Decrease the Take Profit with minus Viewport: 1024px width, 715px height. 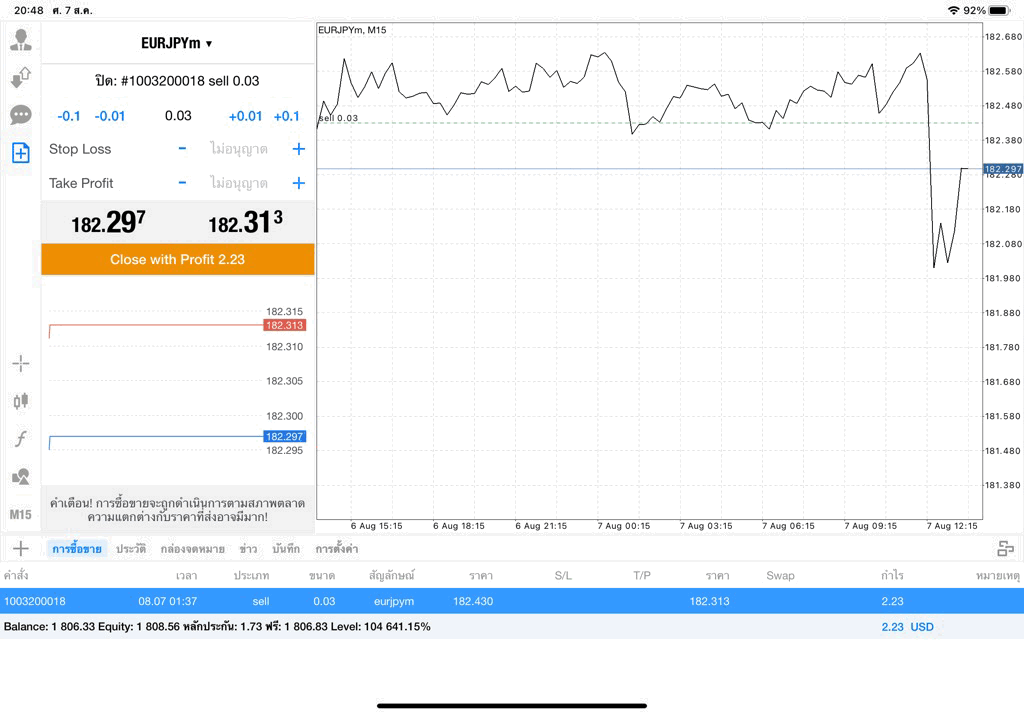pyautogui.click(x=182, y=183)
